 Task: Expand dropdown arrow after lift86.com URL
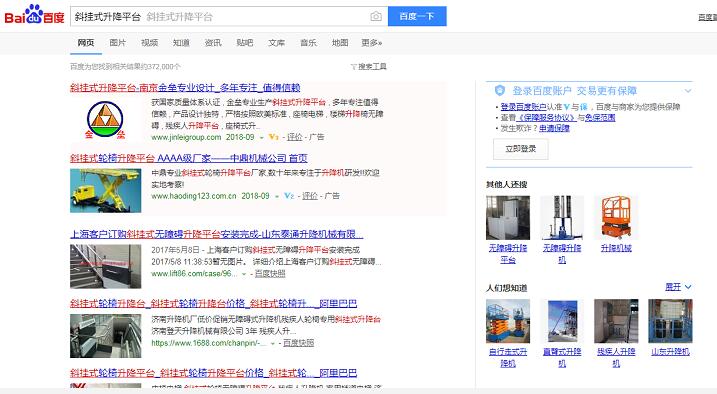(x=244, y=274)
